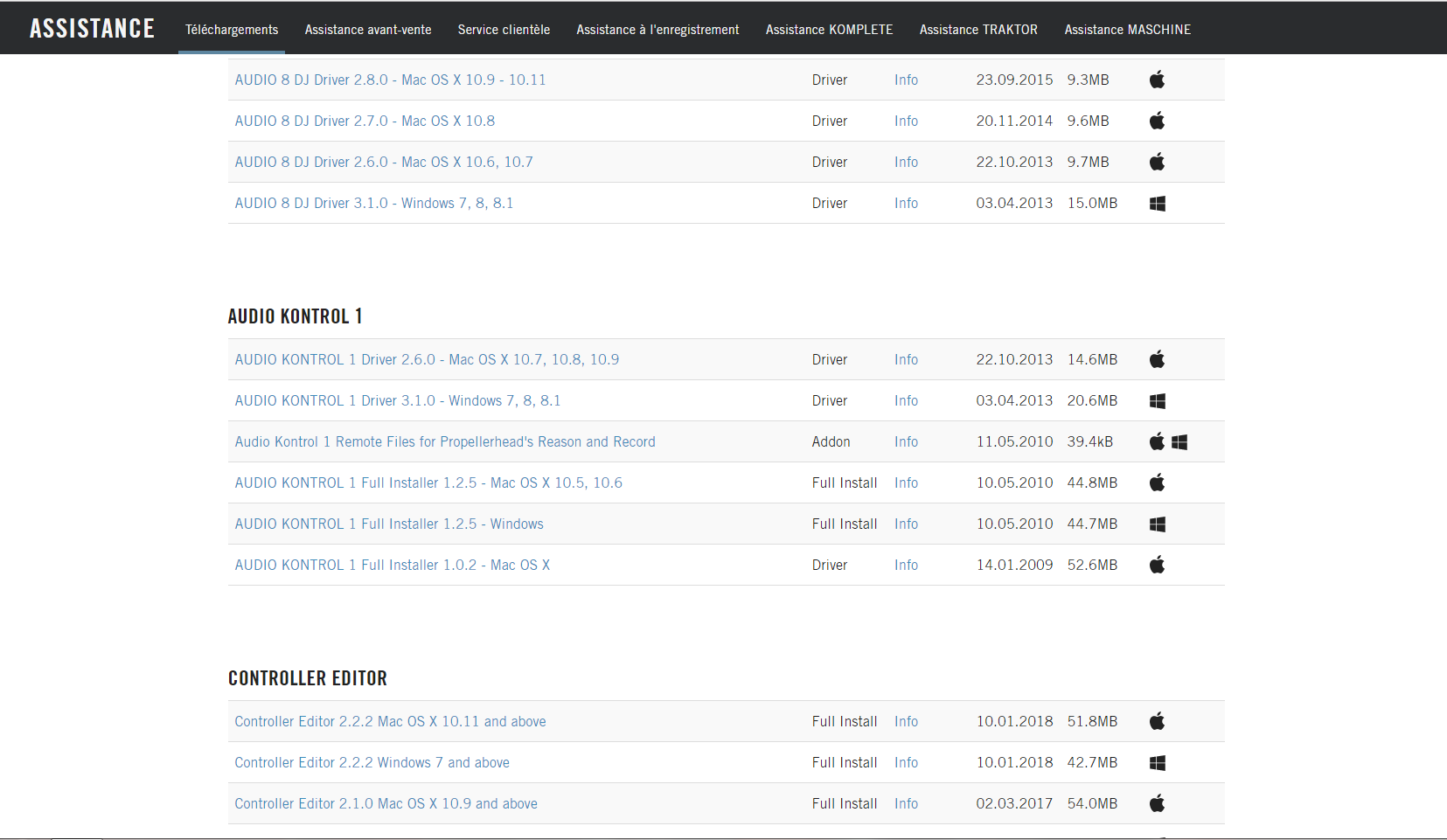1447x840 pixels.
Task: Open Info for AUDIO KONTROL 1 Driver 3.1.0
Action: pyautogui.click(x=906, y=400)
